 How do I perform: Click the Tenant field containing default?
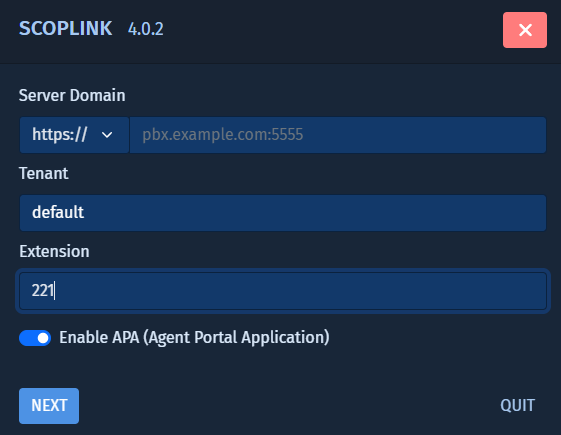click(x=283, y=213)
